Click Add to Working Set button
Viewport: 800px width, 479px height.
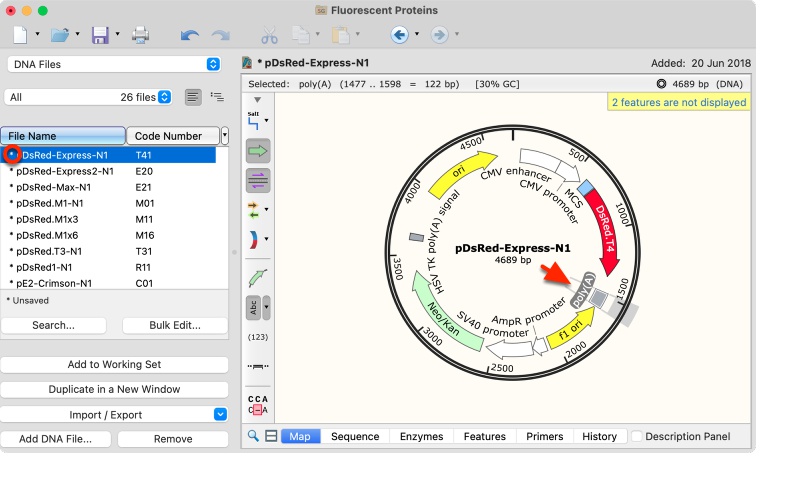(114, 364)
